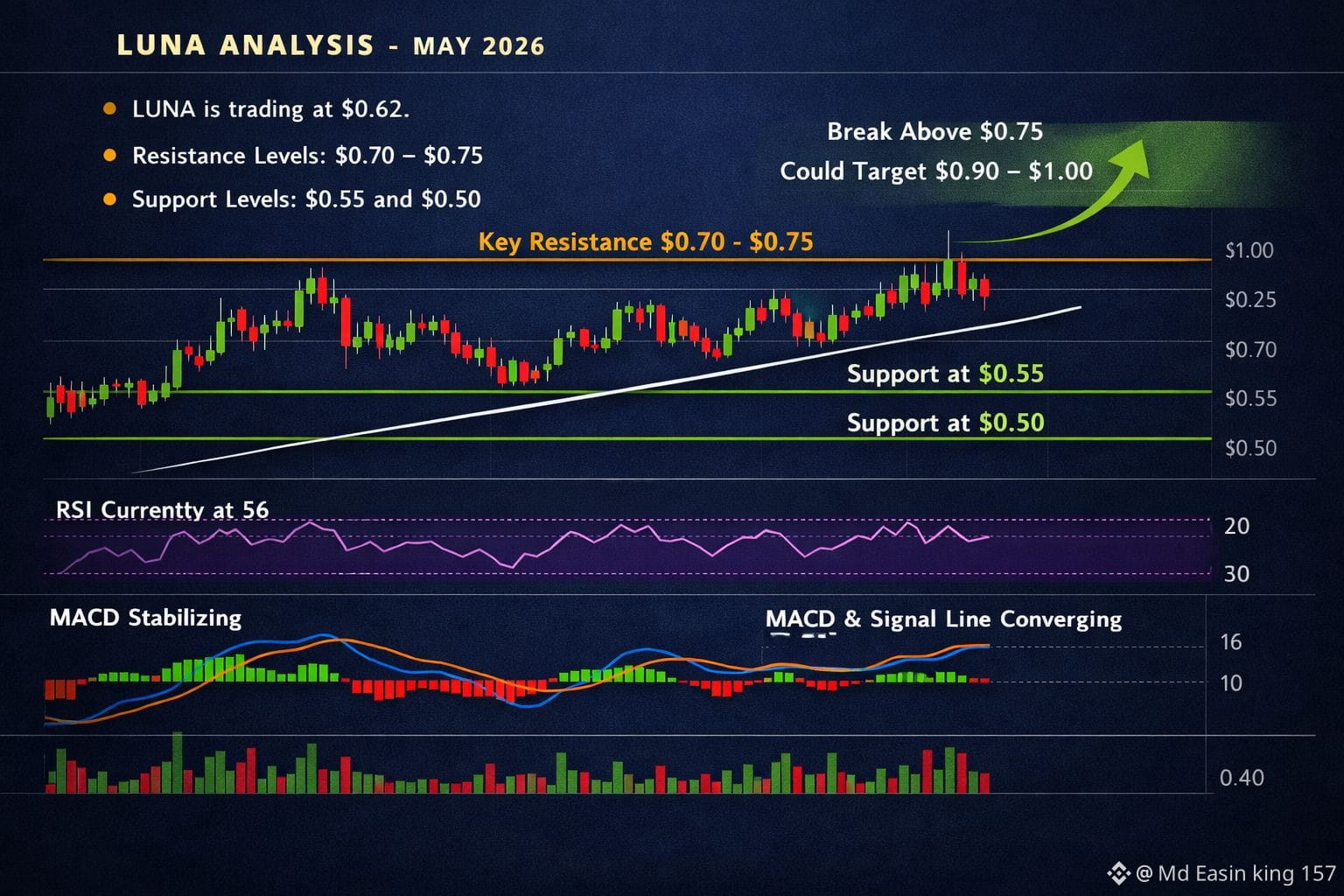Click the RSI axis value 30
The image size is (1344, 896).
[1236, 574]
